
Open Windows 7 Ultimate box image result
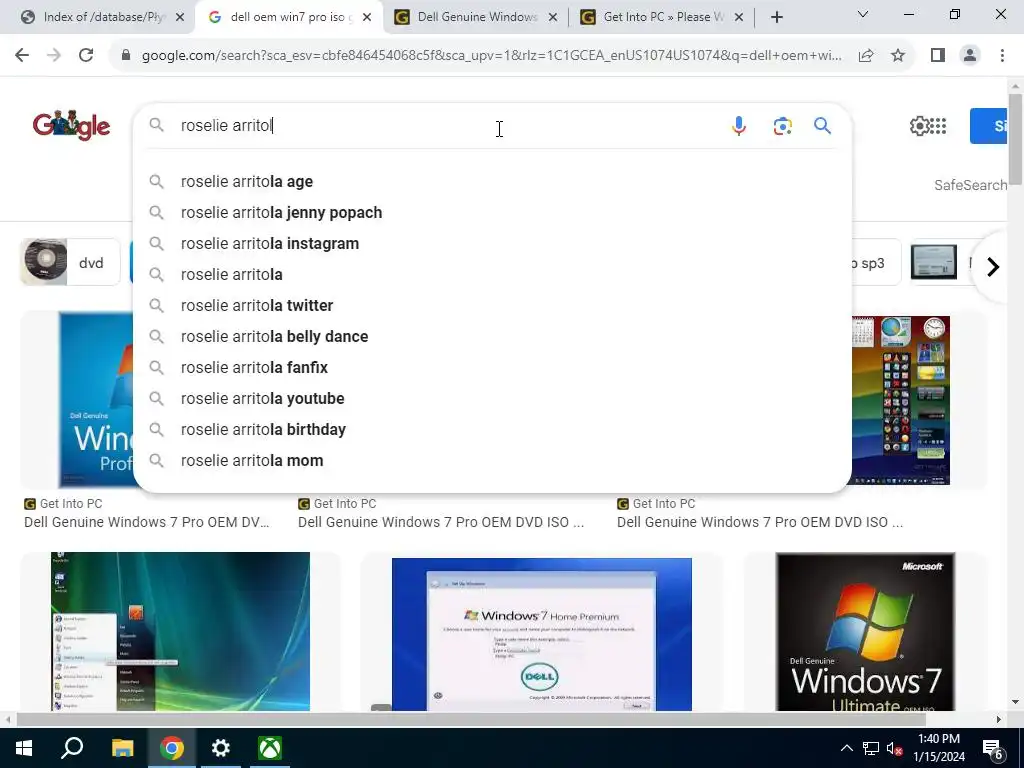pyautogui.click(x=865, y=632)
